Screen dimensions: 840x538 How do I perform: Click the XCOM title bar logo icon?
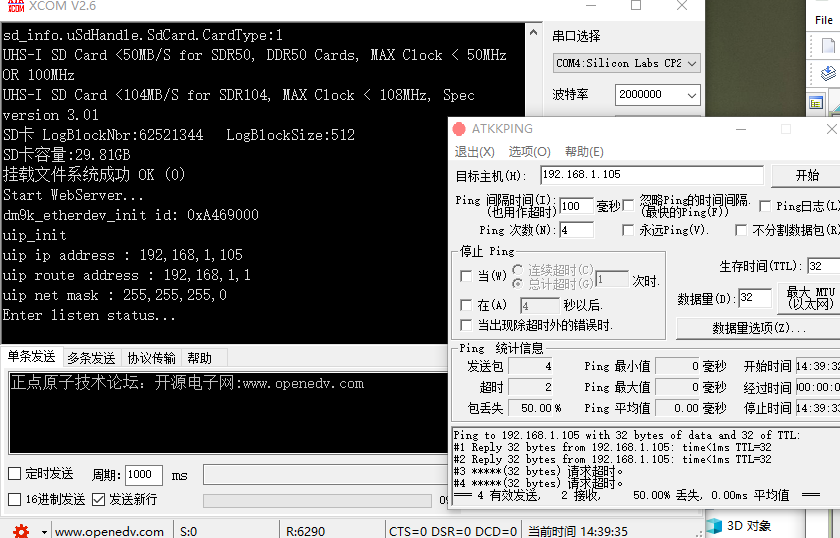tap(16, 6)
